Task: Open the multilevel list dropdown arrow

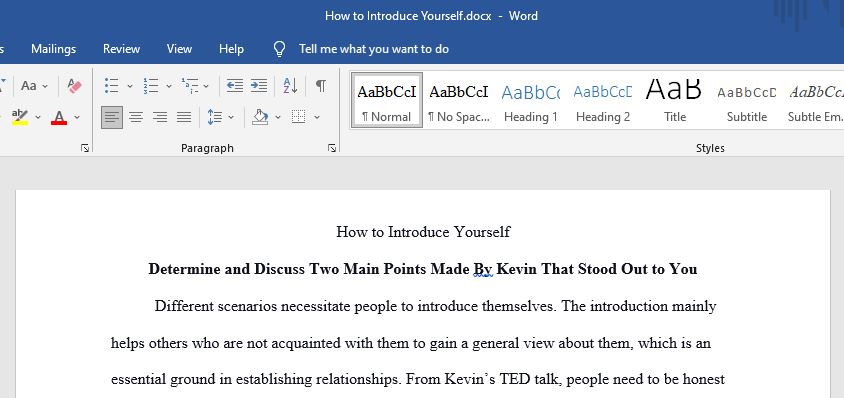Action: [206, 86]
